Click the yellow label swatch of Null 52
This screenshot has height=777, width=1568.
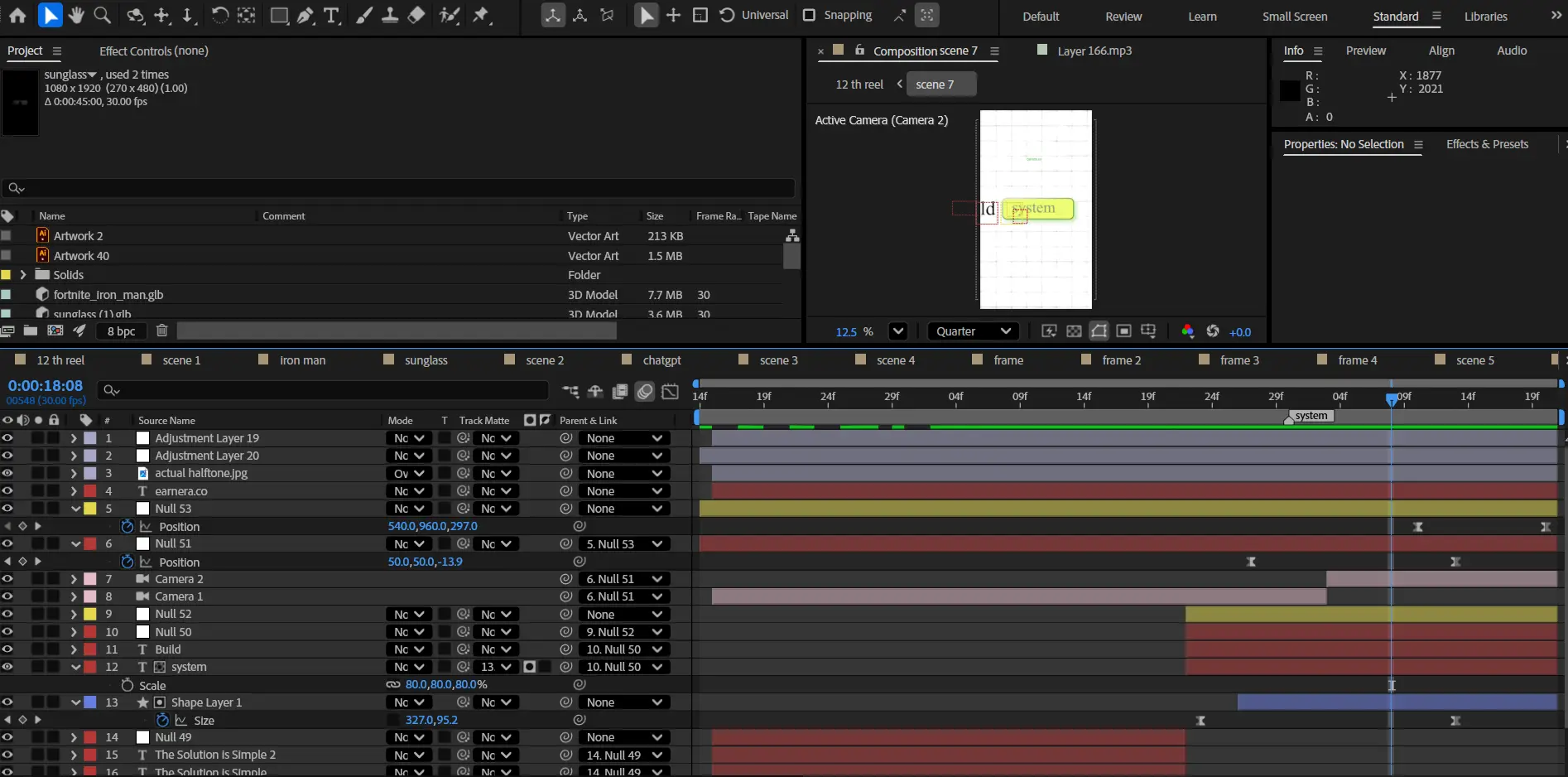coord(90,614)
